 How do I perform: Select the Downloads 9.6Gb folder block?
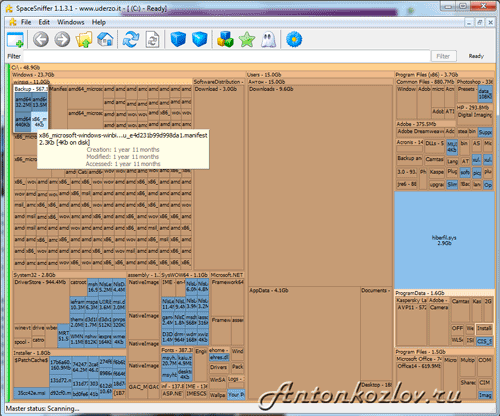(320, 186)
